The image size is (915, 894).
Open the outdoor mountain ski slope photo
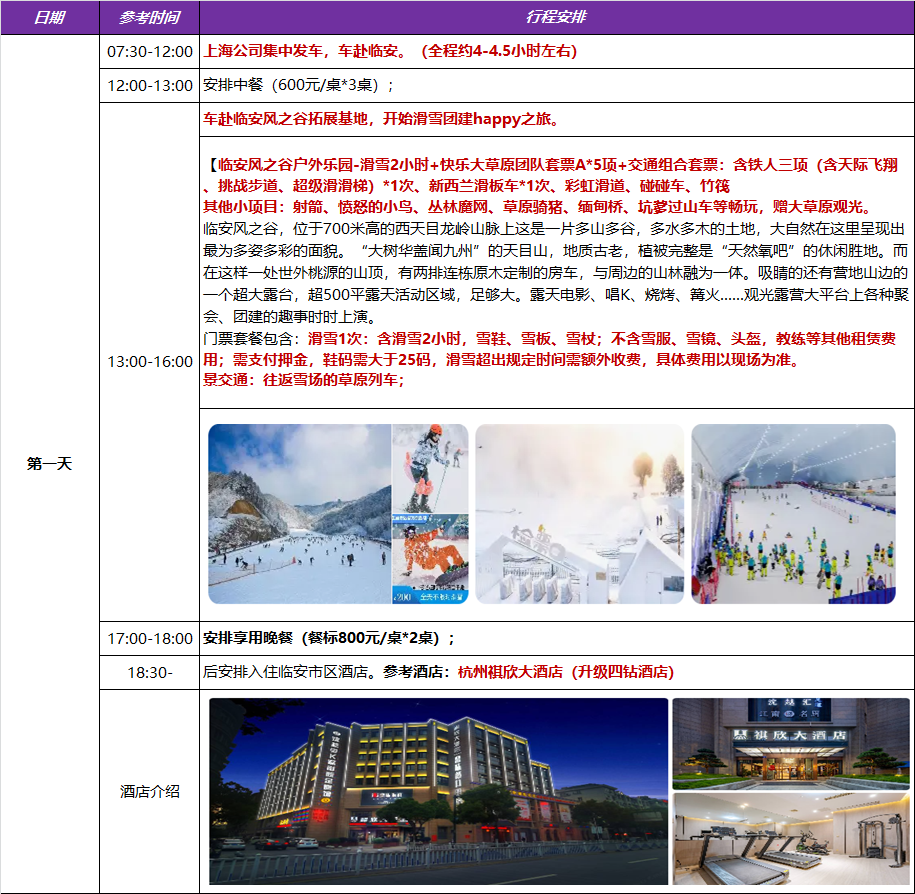coord(299,514)
